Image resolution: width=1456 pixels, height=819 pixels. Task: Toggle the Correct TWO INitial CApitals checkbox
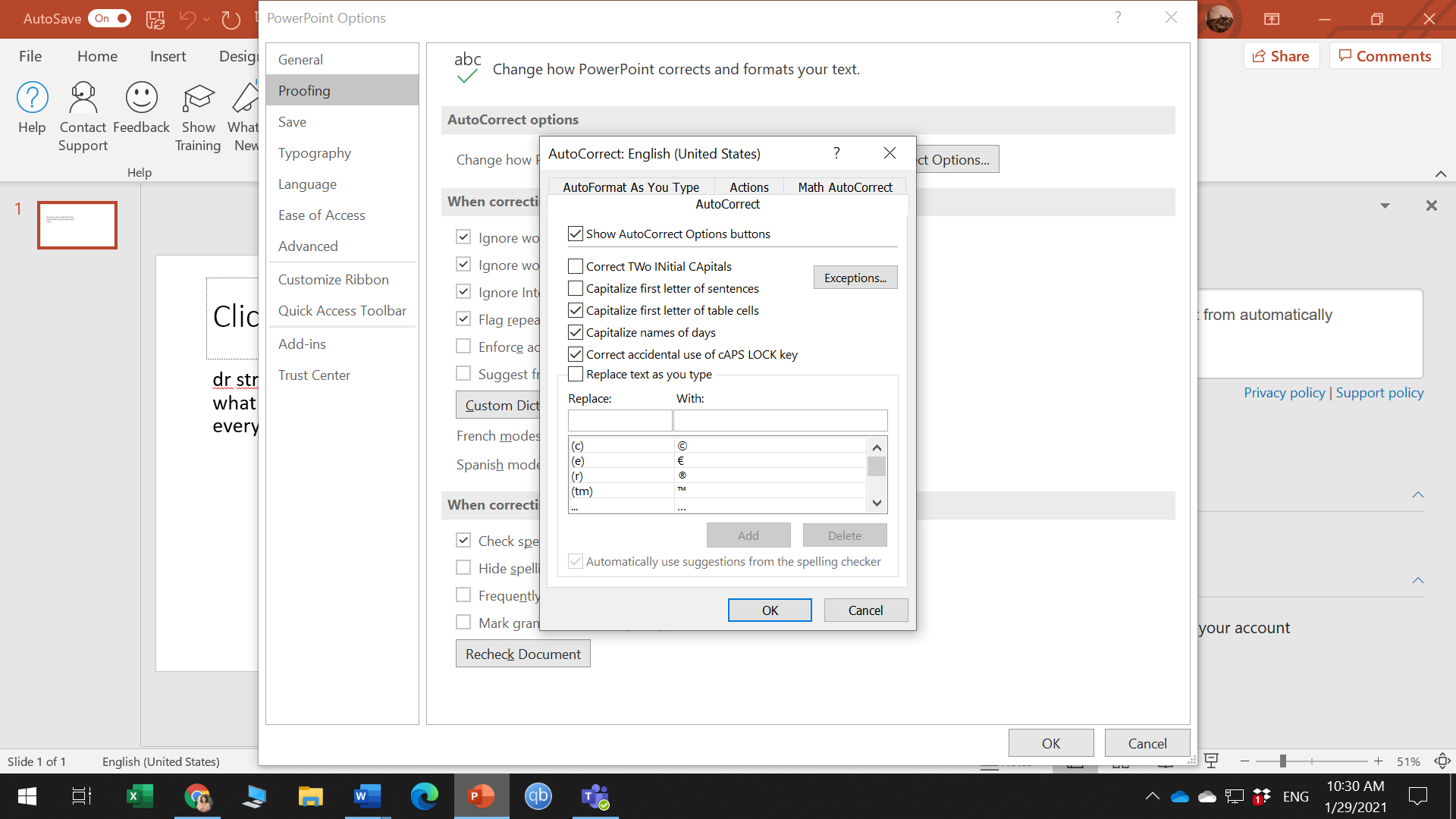575,266
